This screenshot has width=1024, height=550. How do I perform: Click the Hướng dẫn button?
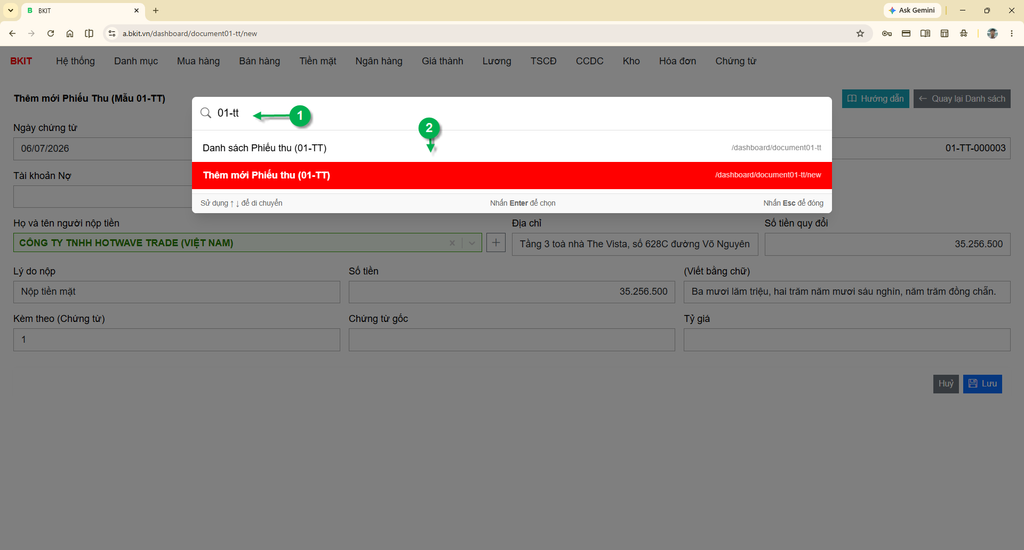(x=875, y=99)
